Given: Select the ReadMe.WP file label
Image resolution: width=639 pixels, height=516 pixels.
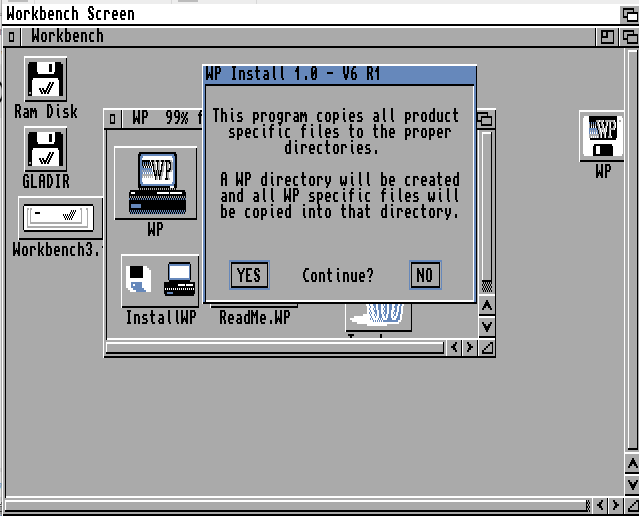Looking at the screenshot, I should pyautogui.click(x=255, y=318).
